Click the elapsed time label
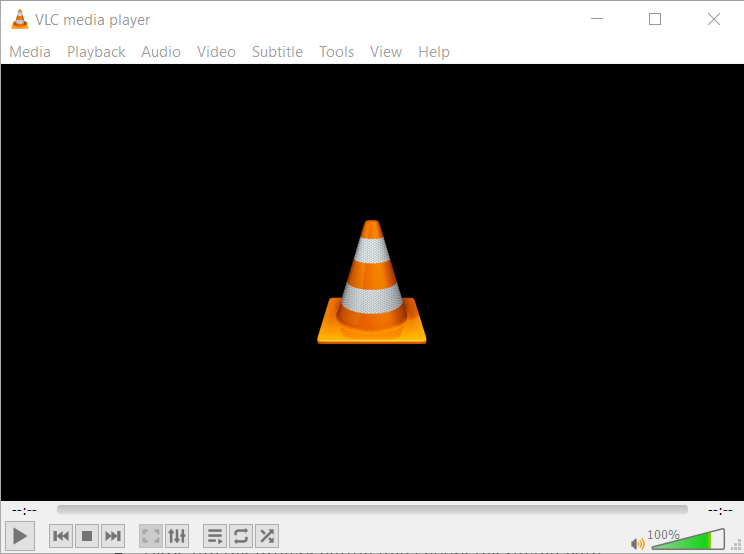 coord(24,510)
